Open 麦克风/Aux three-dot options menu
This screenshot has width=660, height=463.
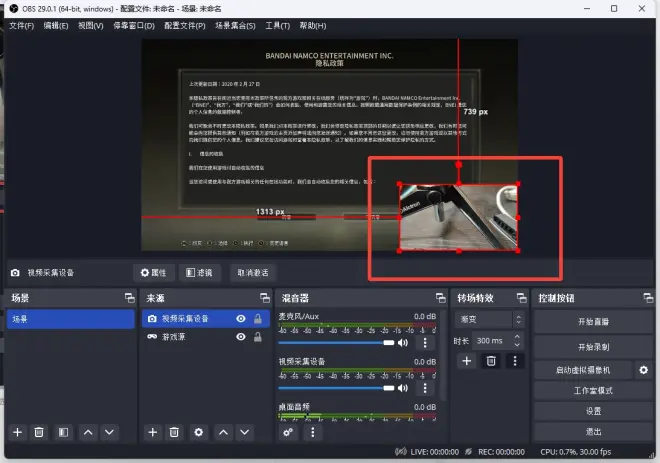424,342
